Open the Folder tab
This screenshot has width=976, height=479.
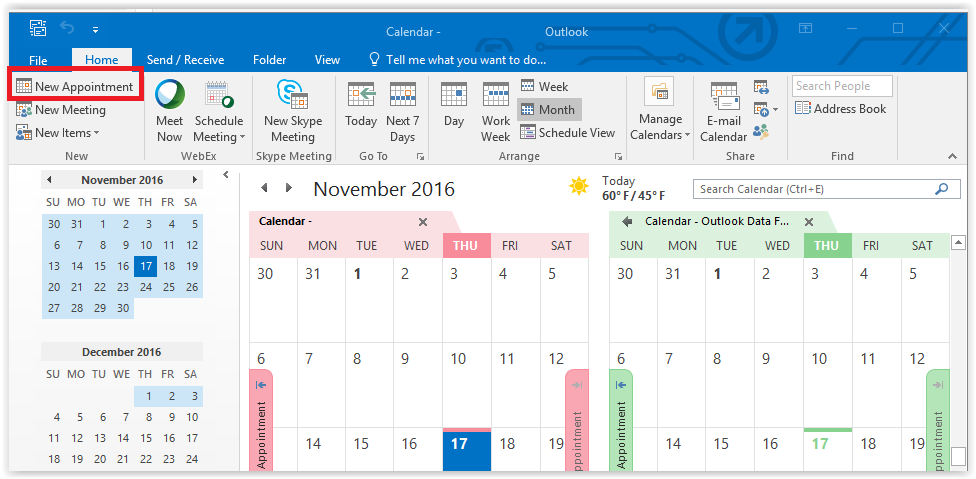click(270, 60)
